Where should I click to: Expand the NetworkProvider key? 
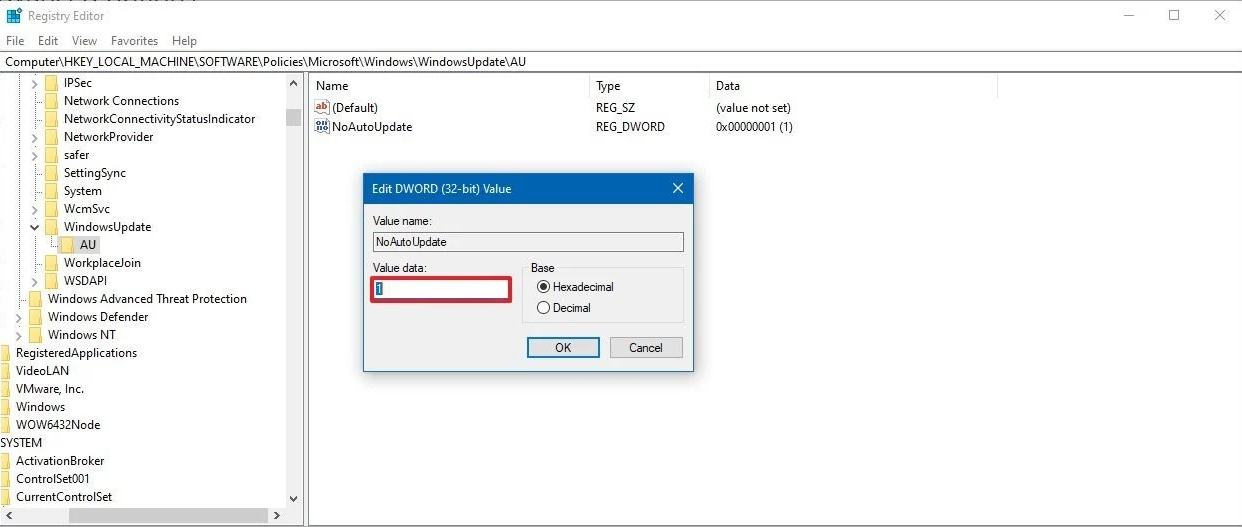35,137
